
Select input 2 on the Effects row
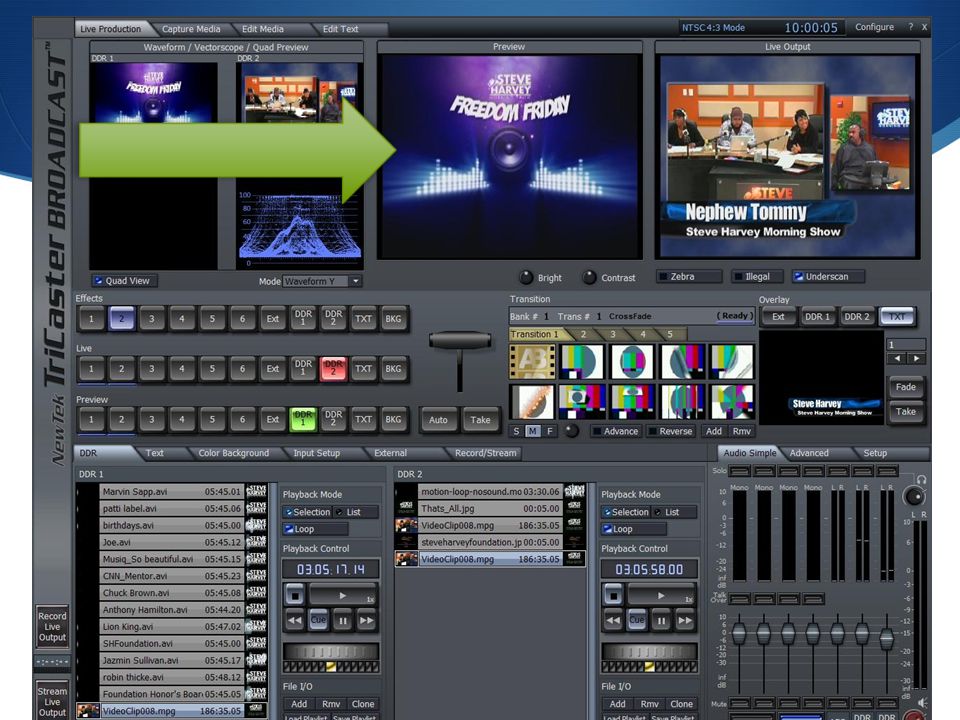(121, 318)
